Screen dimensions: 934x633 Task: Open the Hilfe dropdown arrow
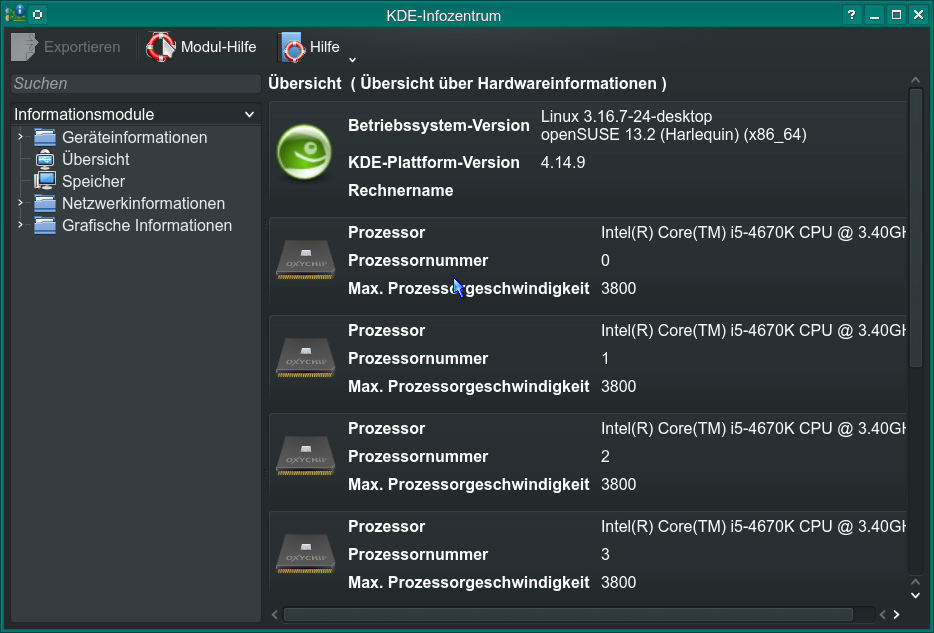[352, 60]
